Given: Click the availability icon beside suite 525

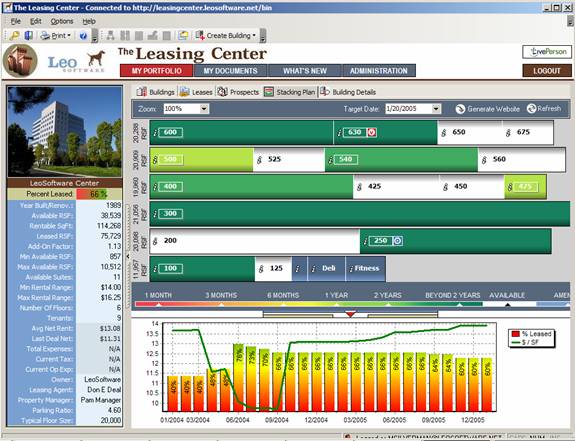Looking at the screenshot, I should pos(260,160).
